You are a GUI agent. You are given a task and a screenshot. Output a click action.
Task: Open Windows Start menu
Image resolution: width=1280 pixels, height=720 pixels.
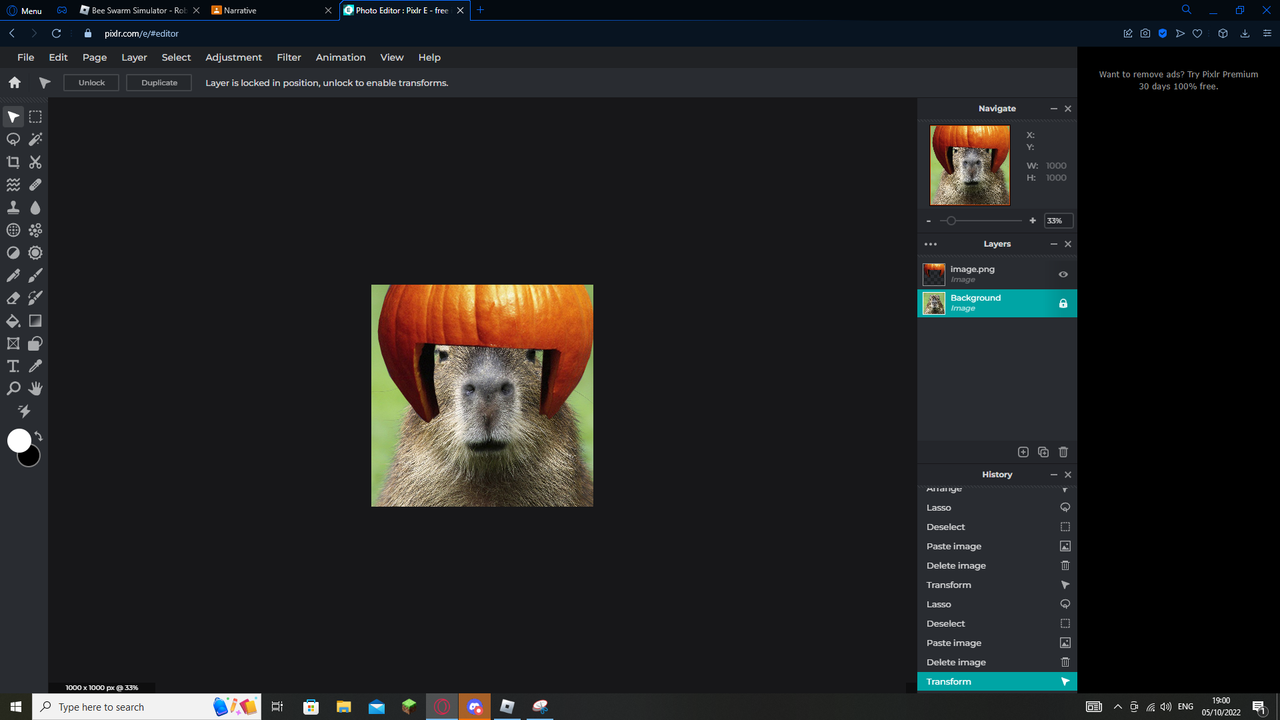[16, 707]
